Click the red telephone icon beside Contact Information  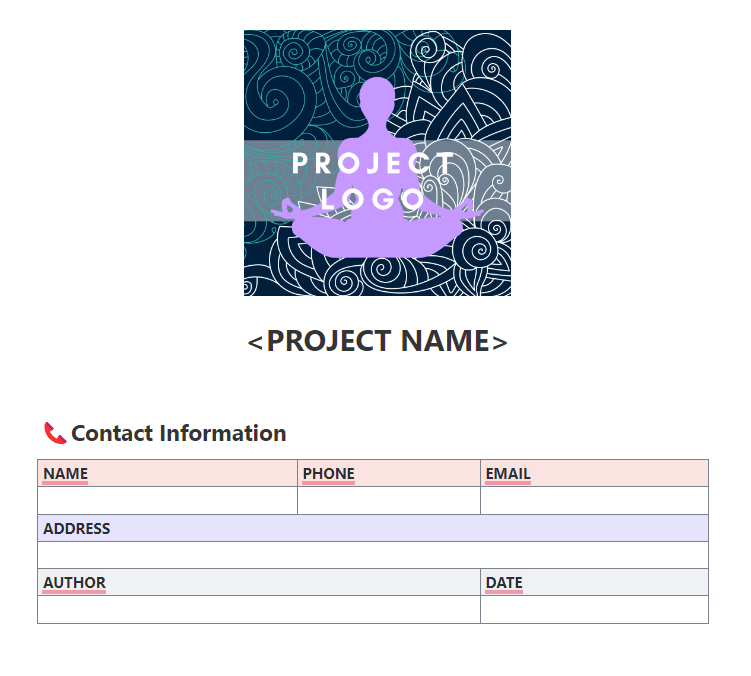pyautogui.click(x=55, y=433)
